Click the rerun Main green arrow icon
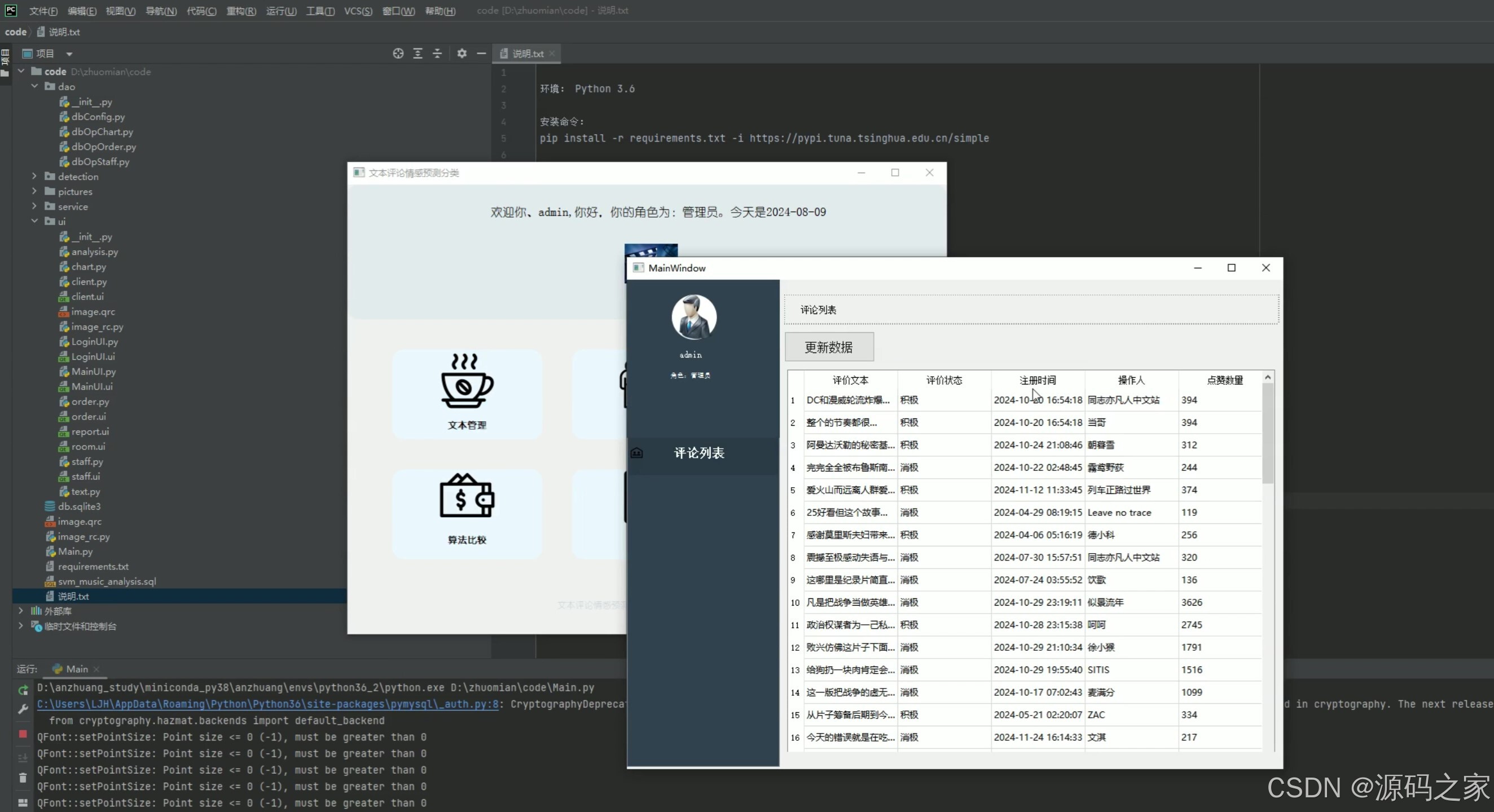Screen dimensions: 1494x812 (23, 690)
